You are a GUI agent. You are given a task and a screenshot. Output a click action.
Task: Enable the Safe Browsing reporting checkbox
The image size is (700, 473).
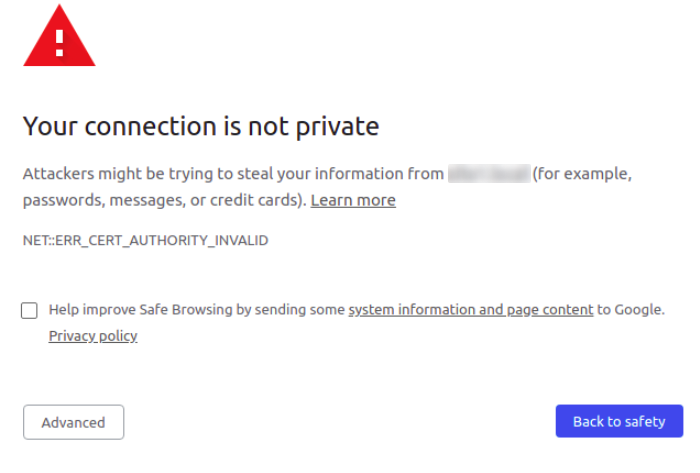(29, 310)
